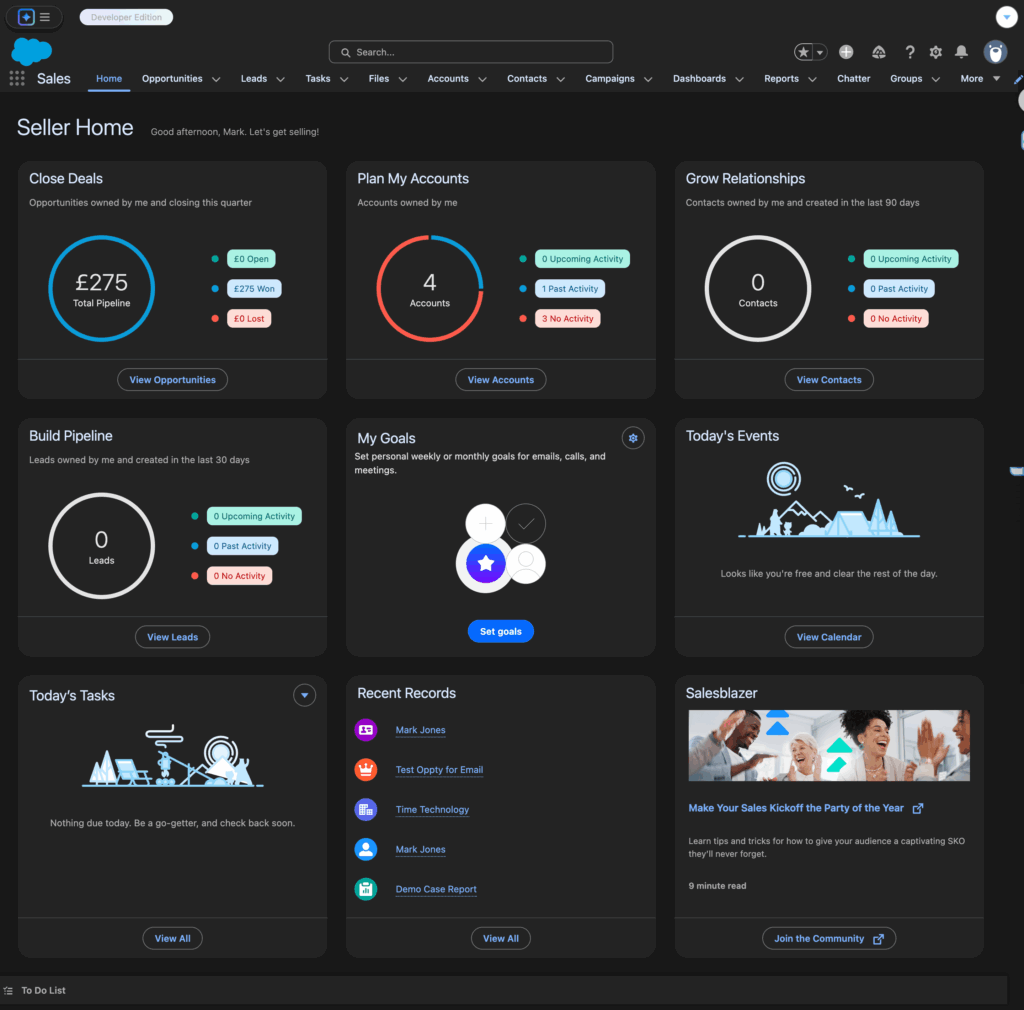
Task: Check notifications via the bell icon
Action: tap(961, 51)
